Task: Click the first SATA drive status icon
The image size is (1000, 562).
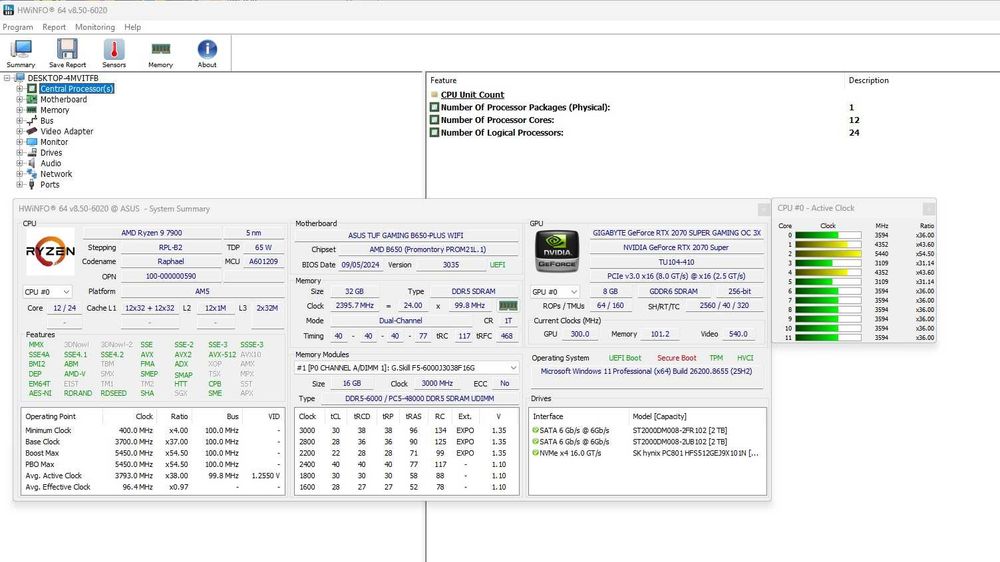Action: (x=535, y=430)
